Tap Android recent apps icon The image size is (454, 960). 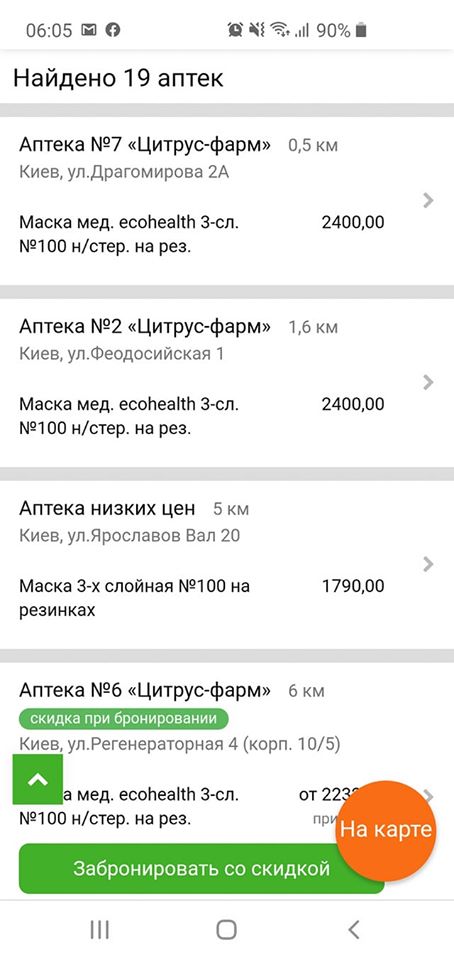coord(99,929)
